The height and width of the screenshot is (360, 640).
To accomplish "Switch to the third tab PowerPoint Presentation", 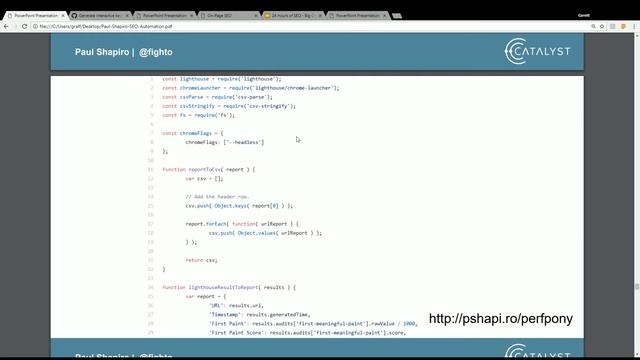I will click(x=164, y=16).
